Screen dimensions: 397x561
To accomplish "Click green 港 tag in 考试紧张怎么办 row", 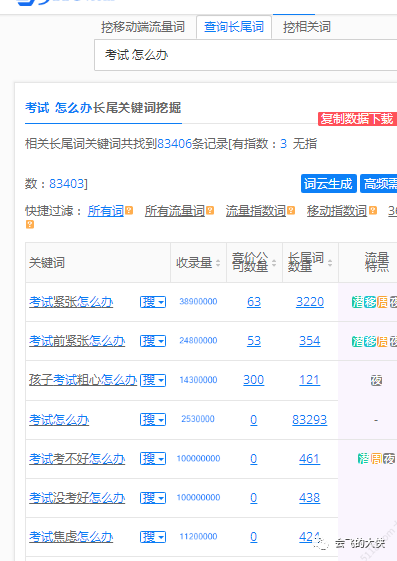I will (x=358, y=302).
